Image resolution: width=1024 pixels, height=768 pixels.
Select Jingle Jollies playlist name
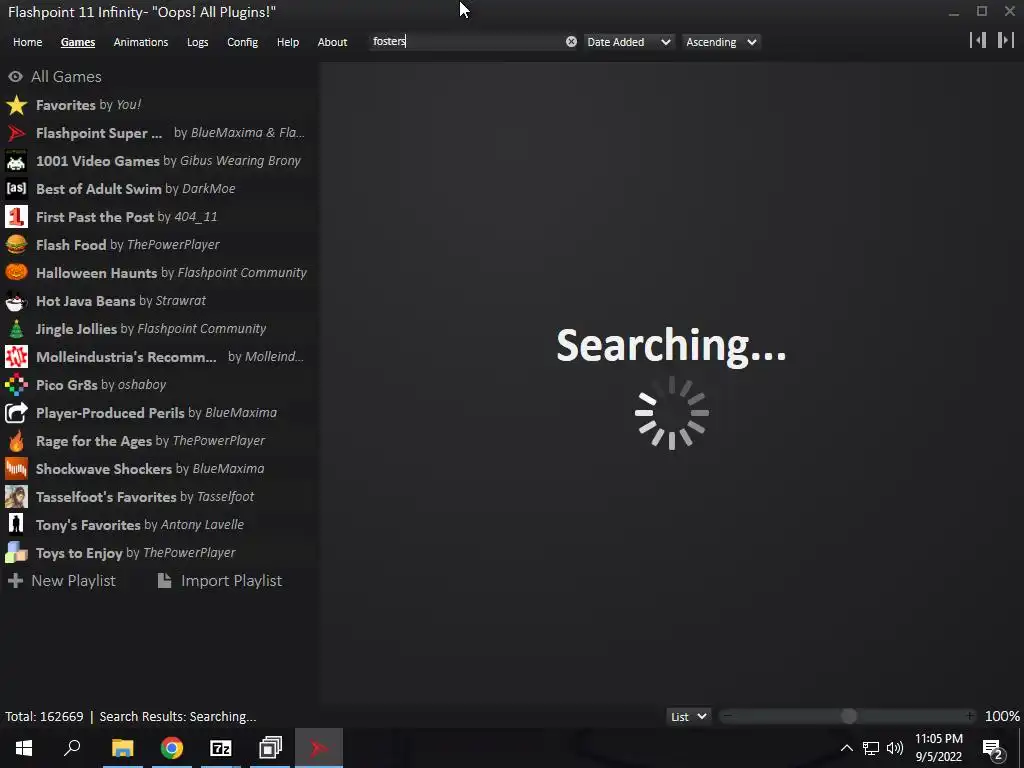(x=76, y=329)
